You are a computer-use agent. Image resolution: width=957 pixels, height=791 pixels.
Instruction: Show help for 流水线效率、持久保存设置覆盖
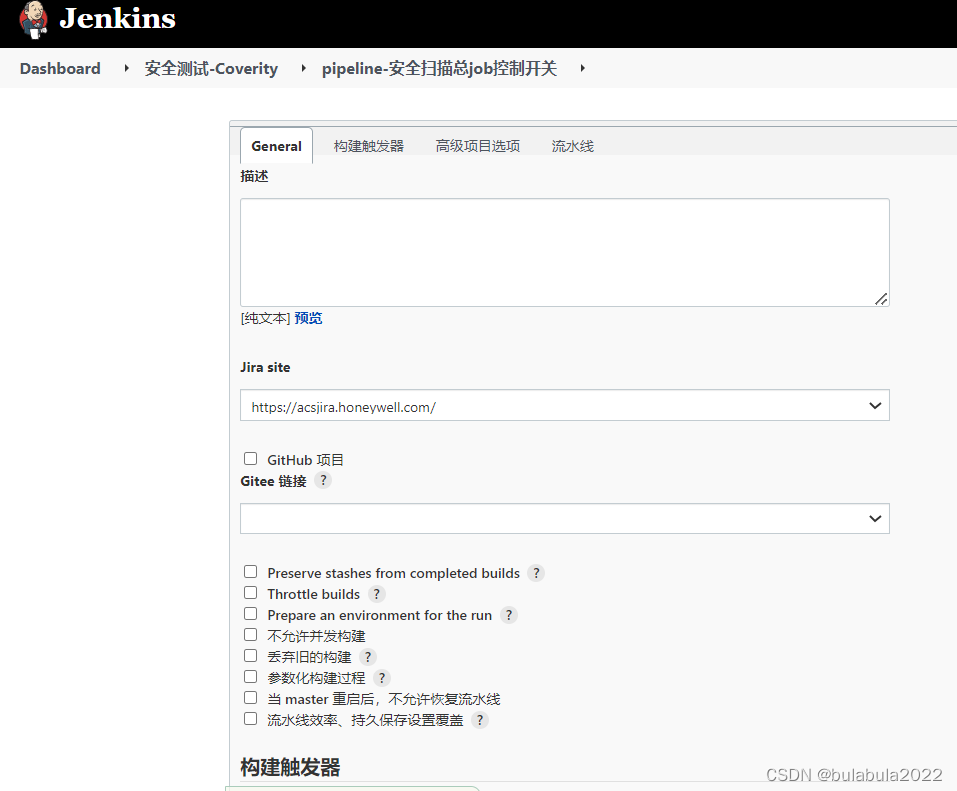click(x=480, y=720)
